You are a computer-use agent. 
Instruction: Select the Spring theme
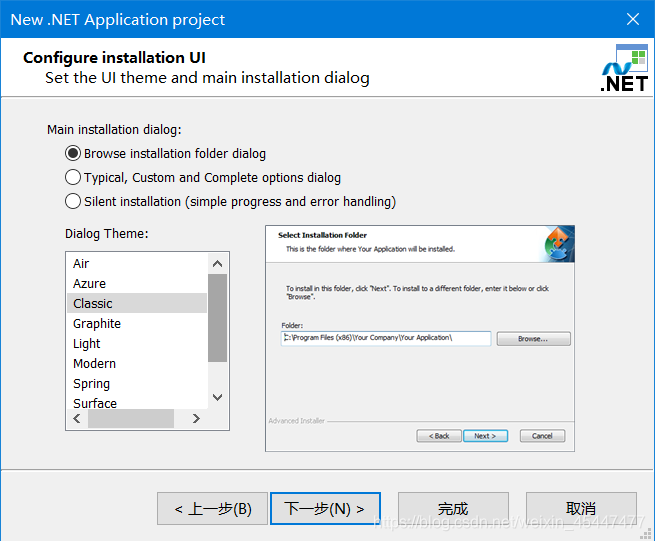click(137, 384)
